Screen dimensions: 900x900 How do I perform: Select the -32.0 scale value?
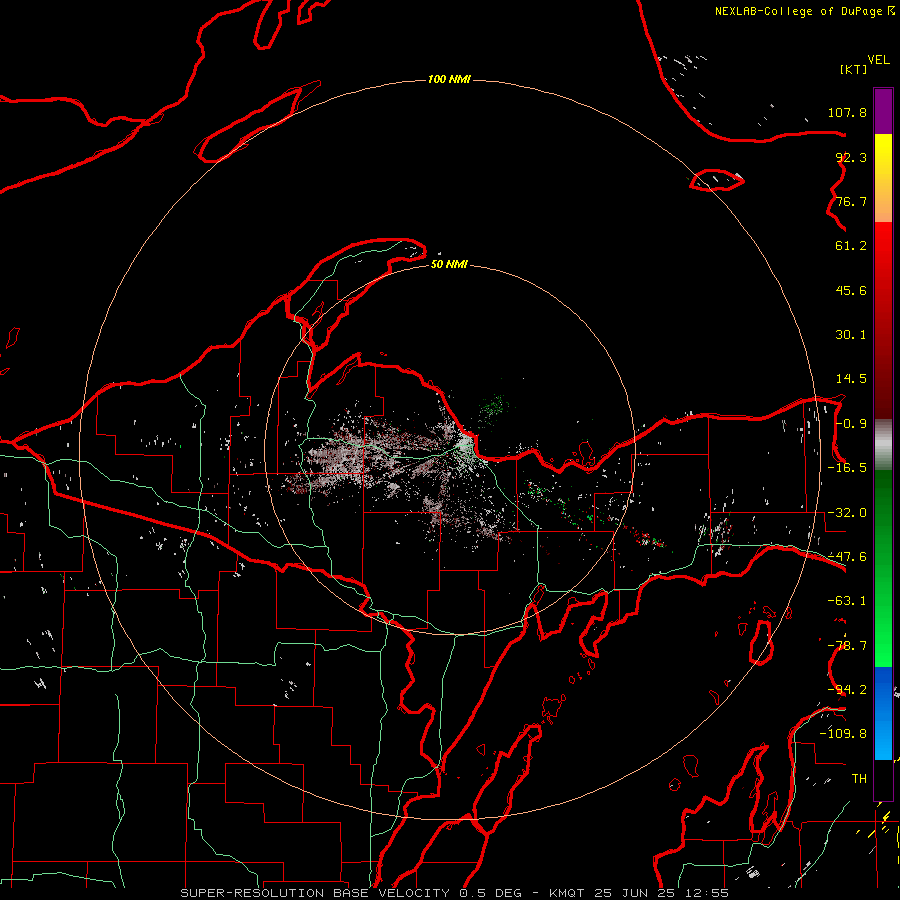click(x=847, y=513)
